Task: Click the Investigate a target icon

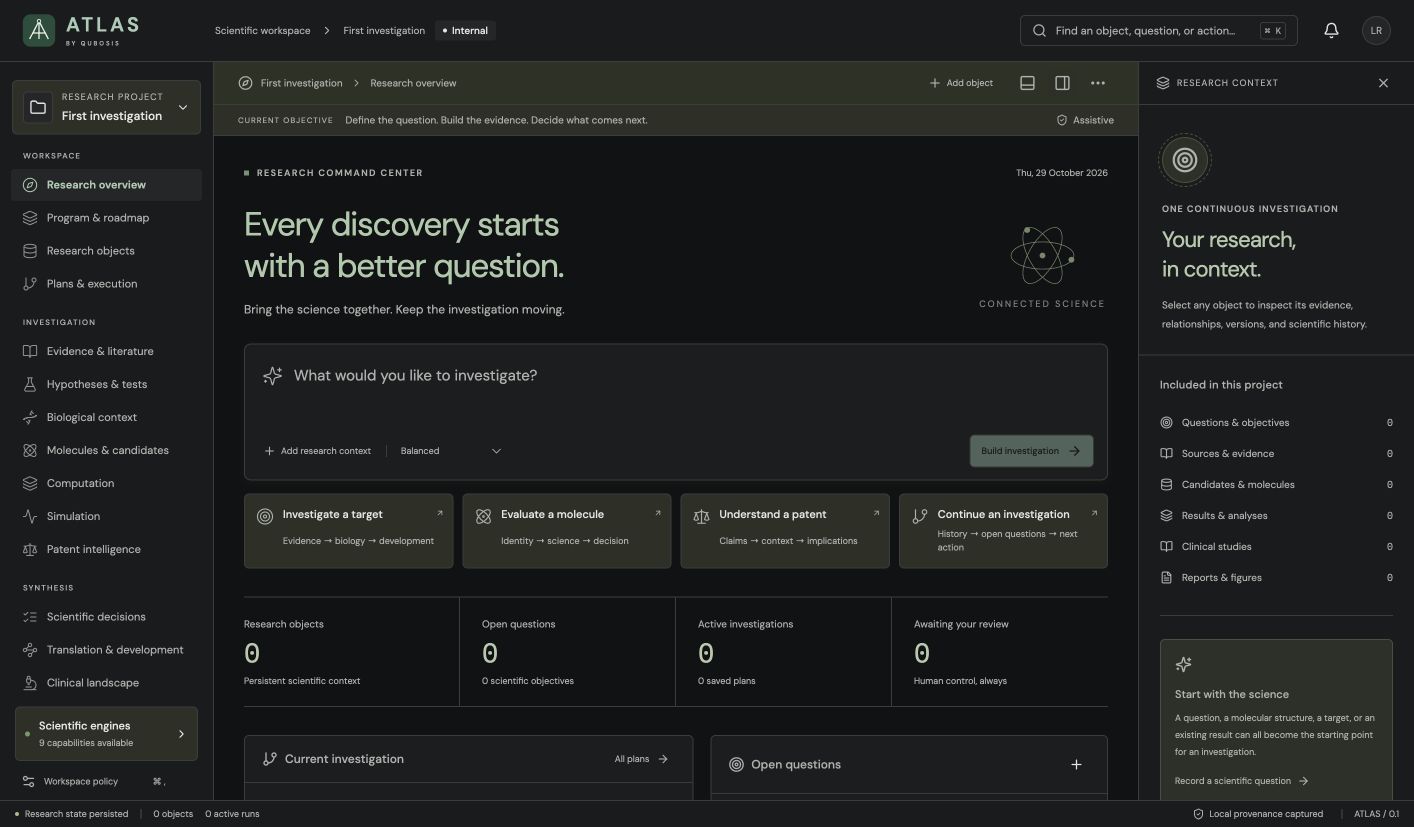Action: 265,516
